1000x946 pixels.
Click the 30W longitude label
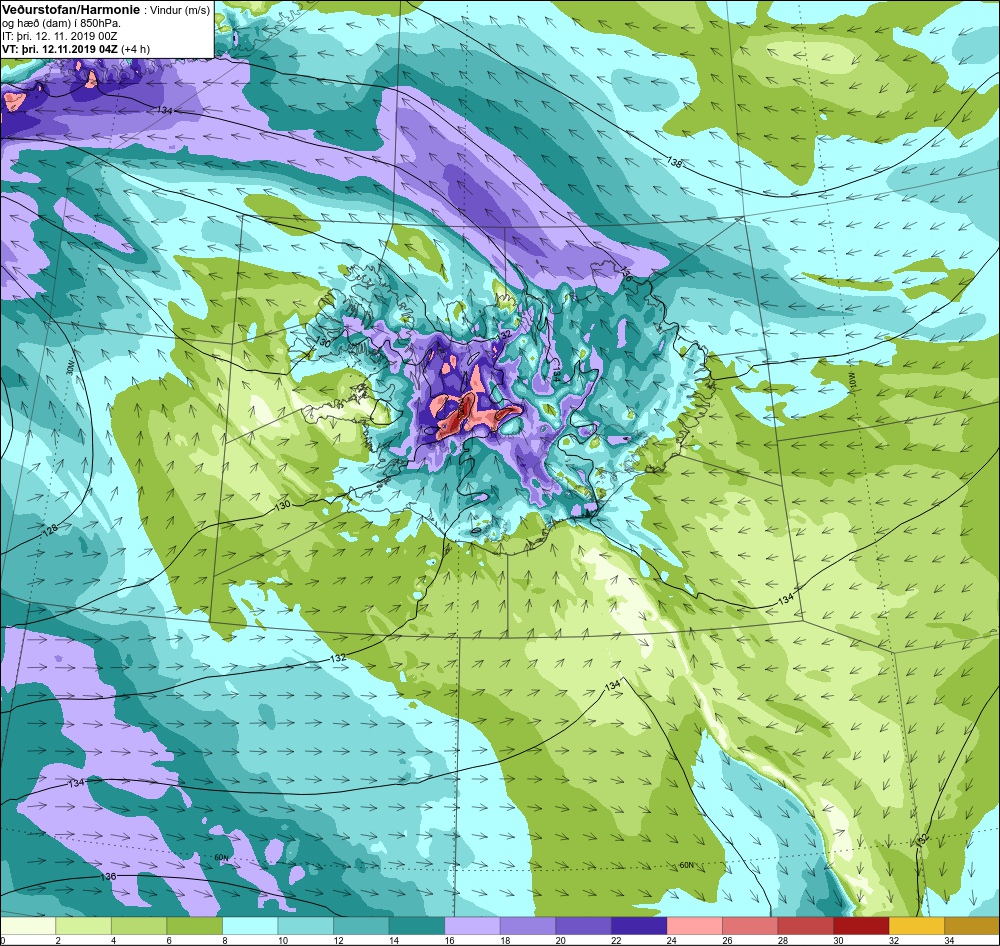click(70, 368)
